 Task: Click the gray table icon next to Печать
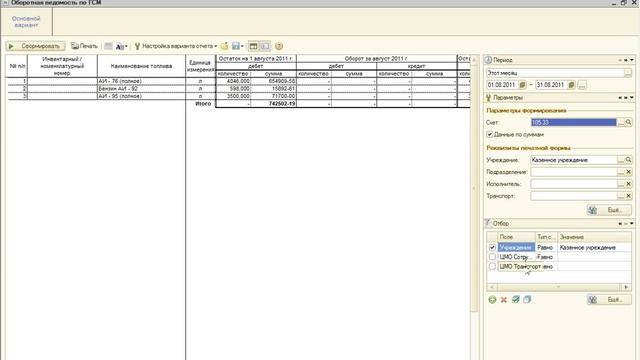pyautogui.click(x=108, y=46)
